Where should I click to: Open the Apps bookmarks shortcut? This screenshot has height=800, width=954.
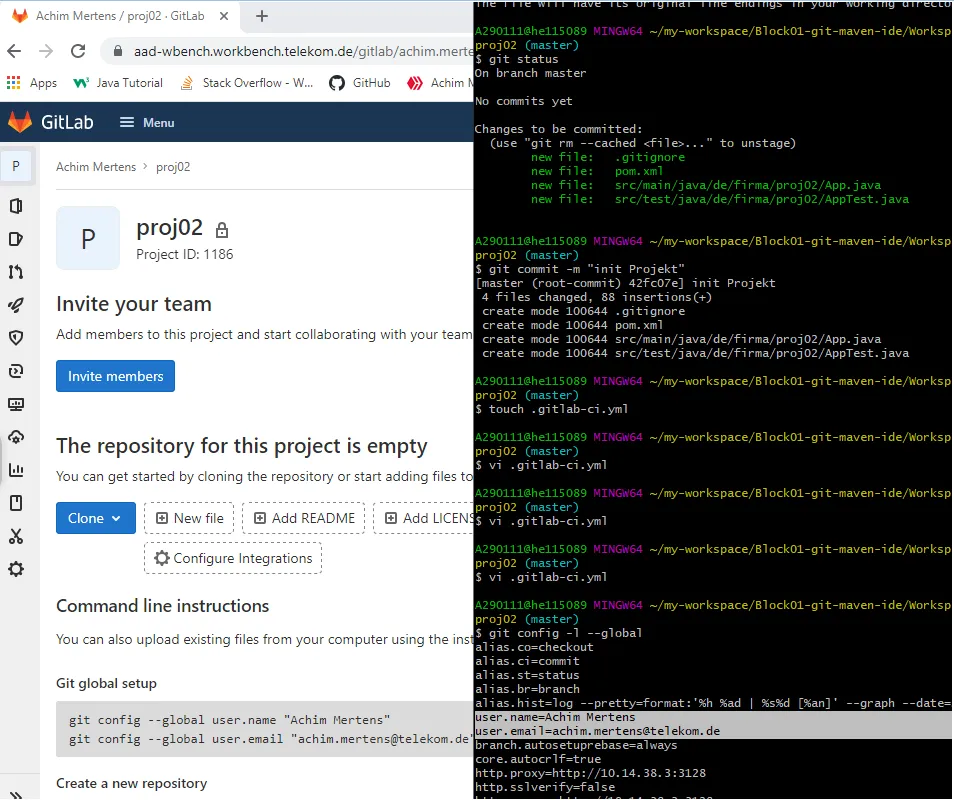[32, 83]
